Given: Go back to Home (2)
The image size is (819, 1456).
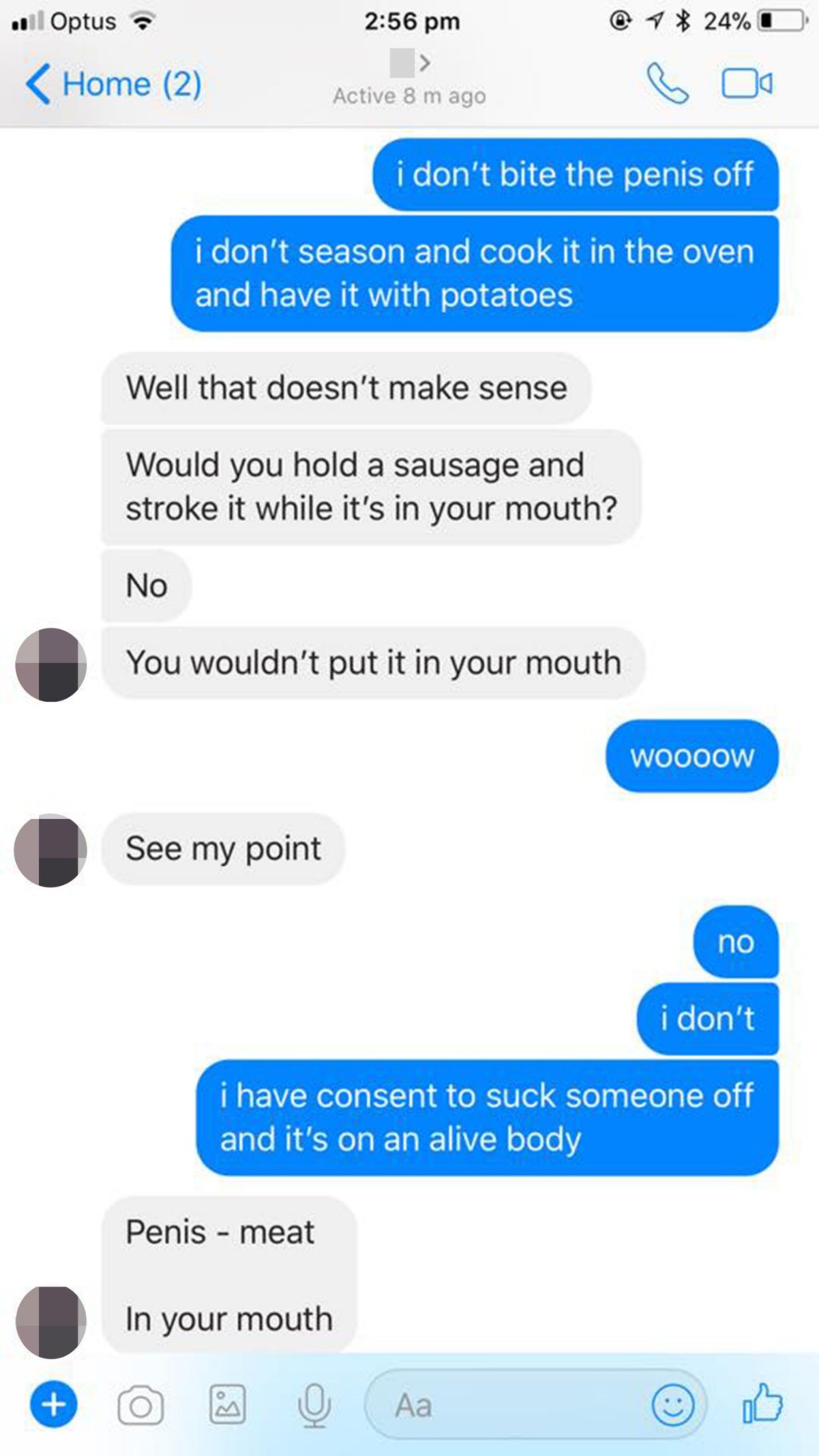Looking at the screenshot, I should [x=113, y=83].
